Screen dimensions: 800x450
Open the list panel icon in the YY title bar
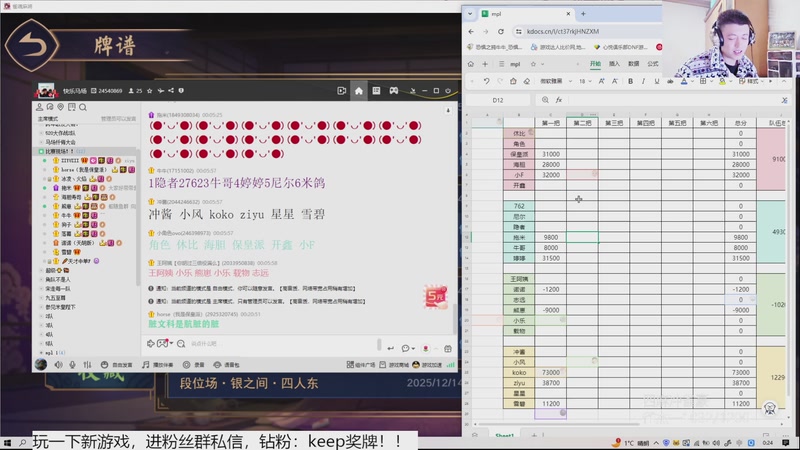point(376,91)
